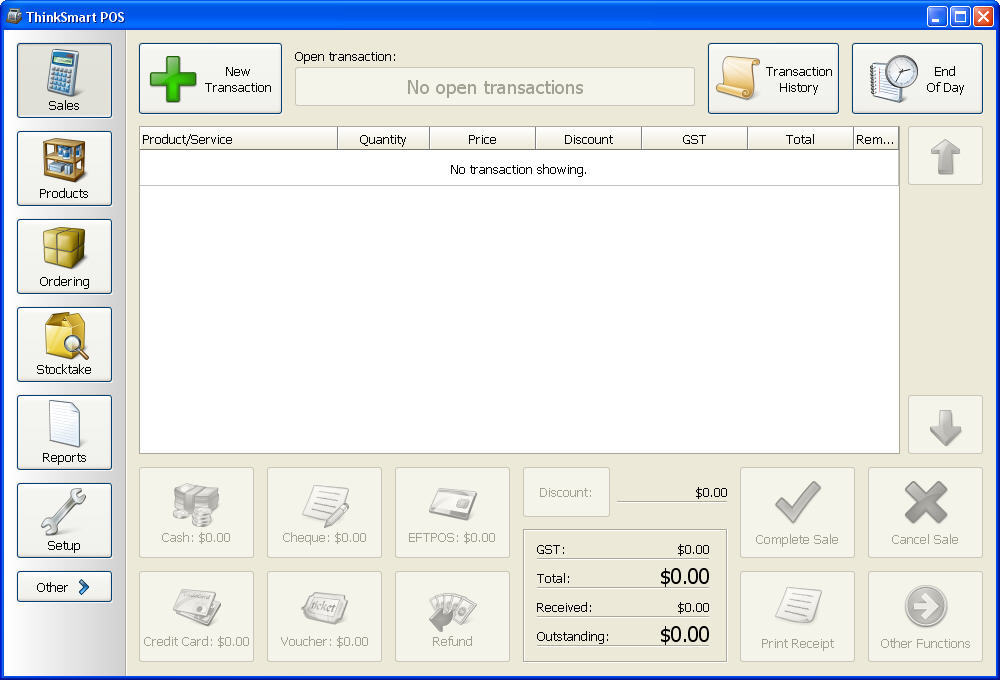Image resolution: width=1000 pixels, height=680 pixels.
Task: Open the Sales section
Action: tap(63, 80)
